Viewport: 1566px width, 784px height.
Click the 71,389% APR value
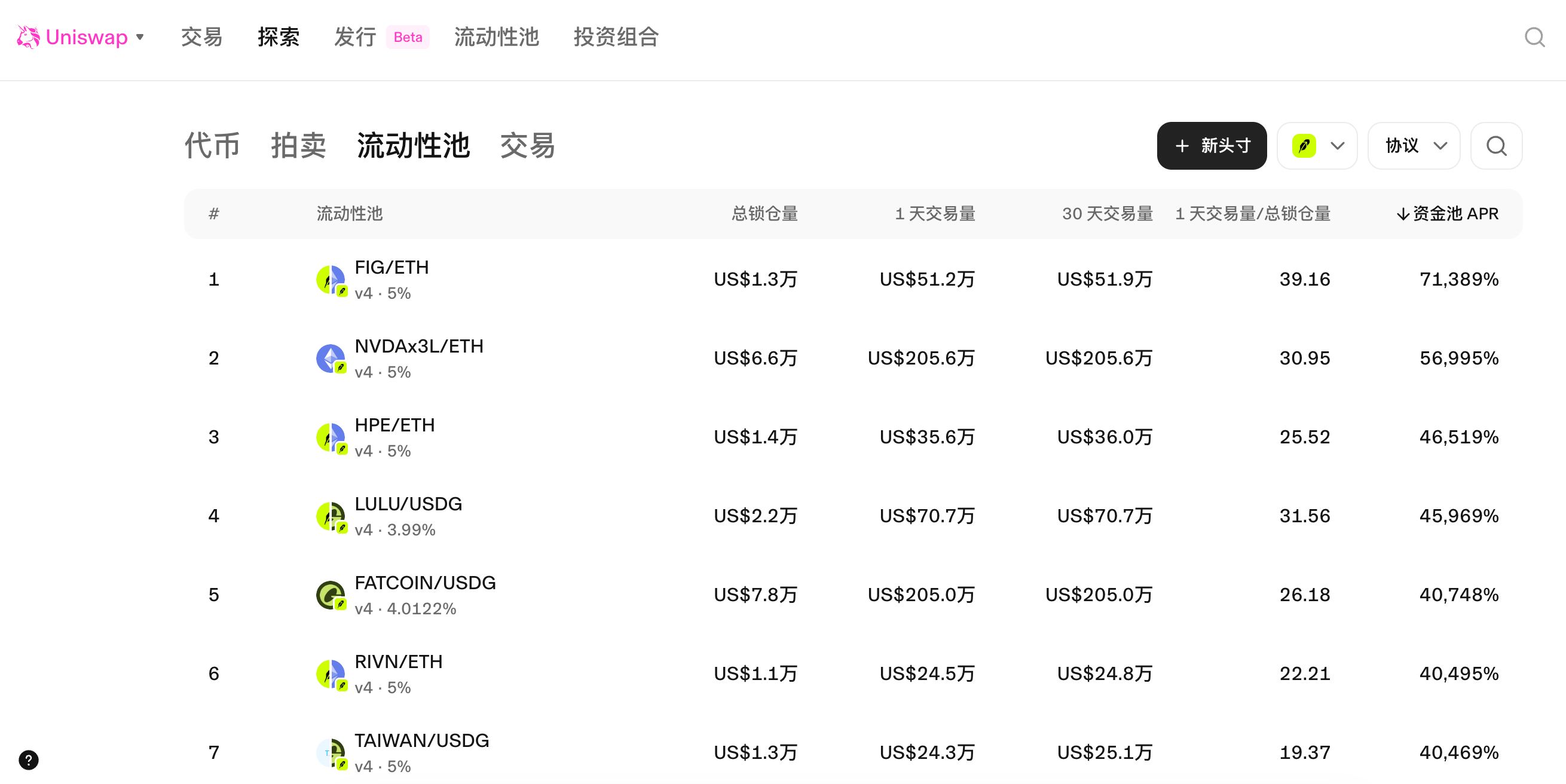1459,280
